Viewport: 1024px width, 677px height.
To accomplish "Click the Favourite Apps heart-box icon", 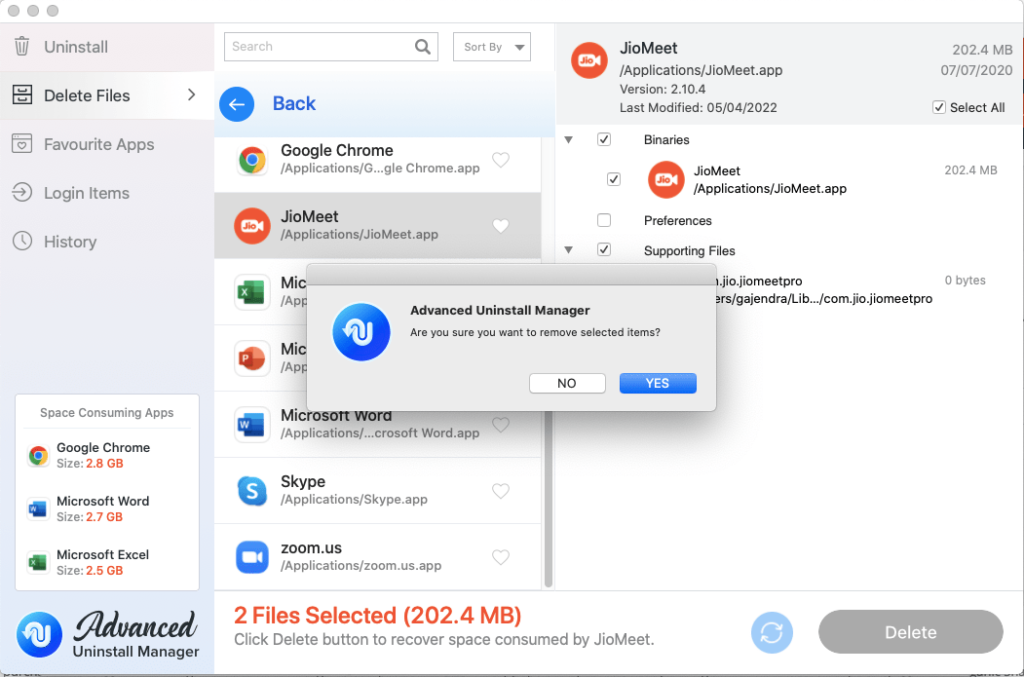I will click(x=22, y=144).
